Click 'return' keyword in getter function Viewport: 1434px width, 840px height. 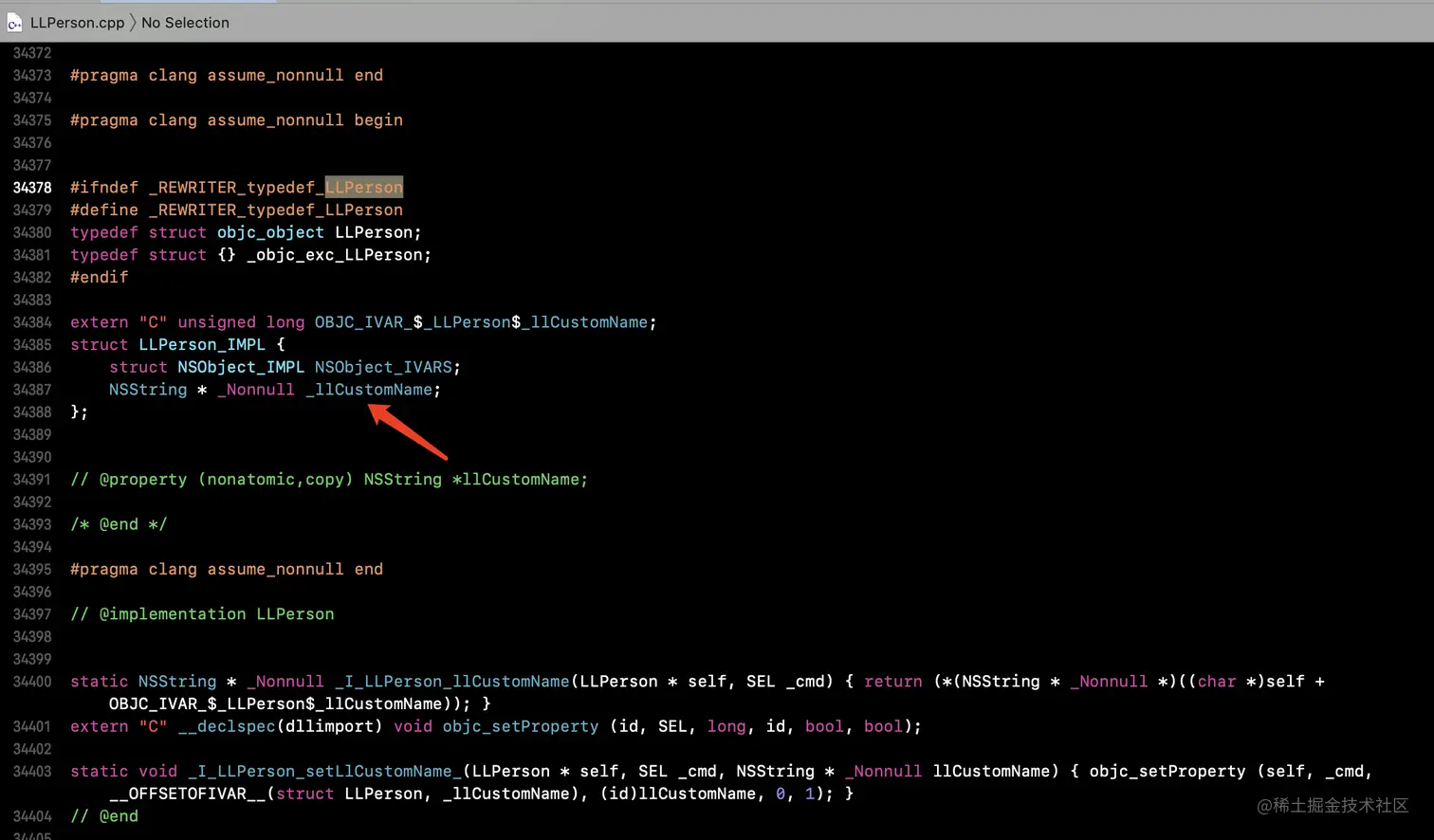click(x=893, y=682)
